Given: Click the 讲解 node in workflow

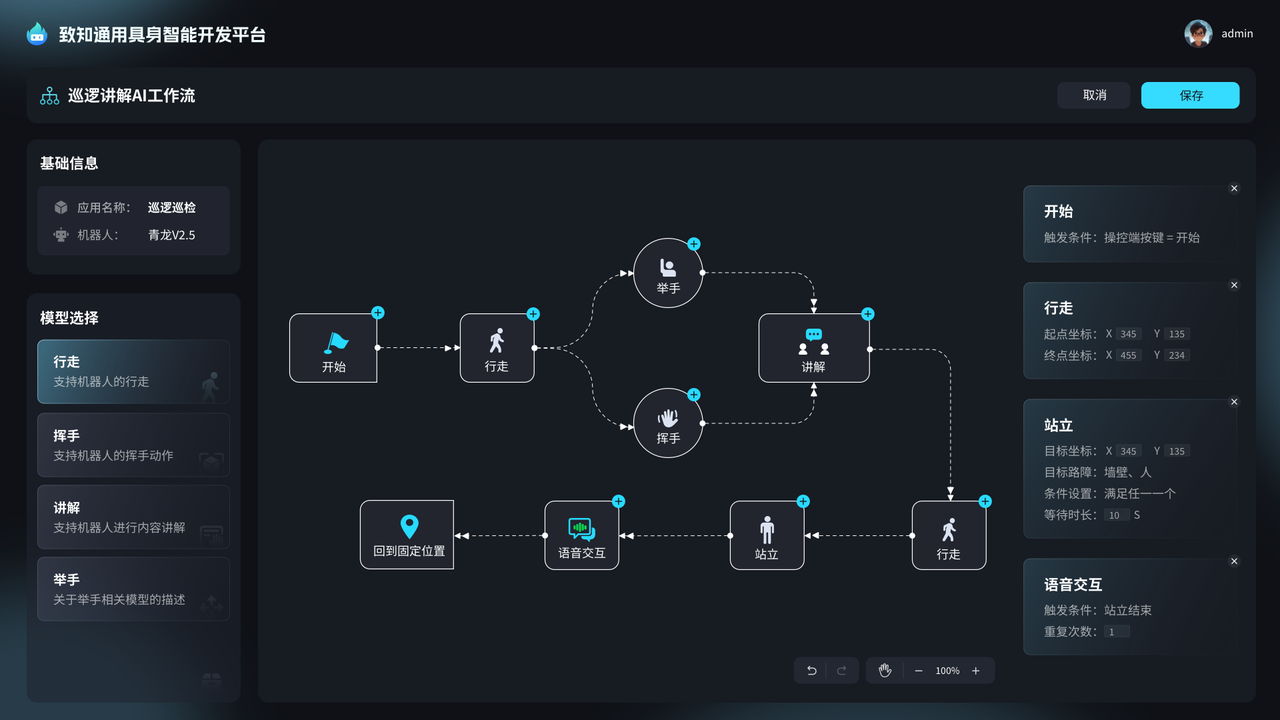Looking at the screenshot, I should (x=813, y=348).
